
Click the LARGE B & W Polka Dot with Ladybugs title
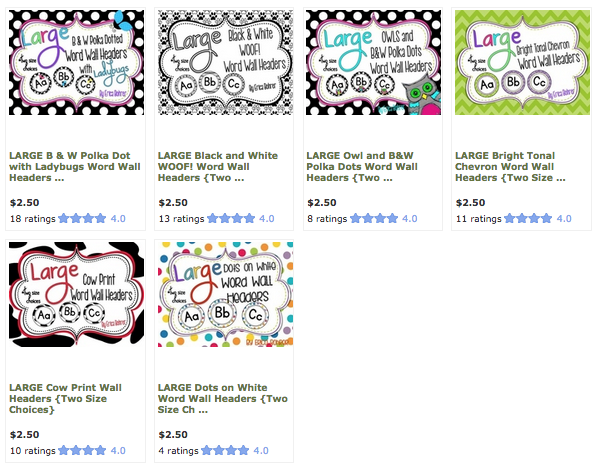tap(75, 167)
